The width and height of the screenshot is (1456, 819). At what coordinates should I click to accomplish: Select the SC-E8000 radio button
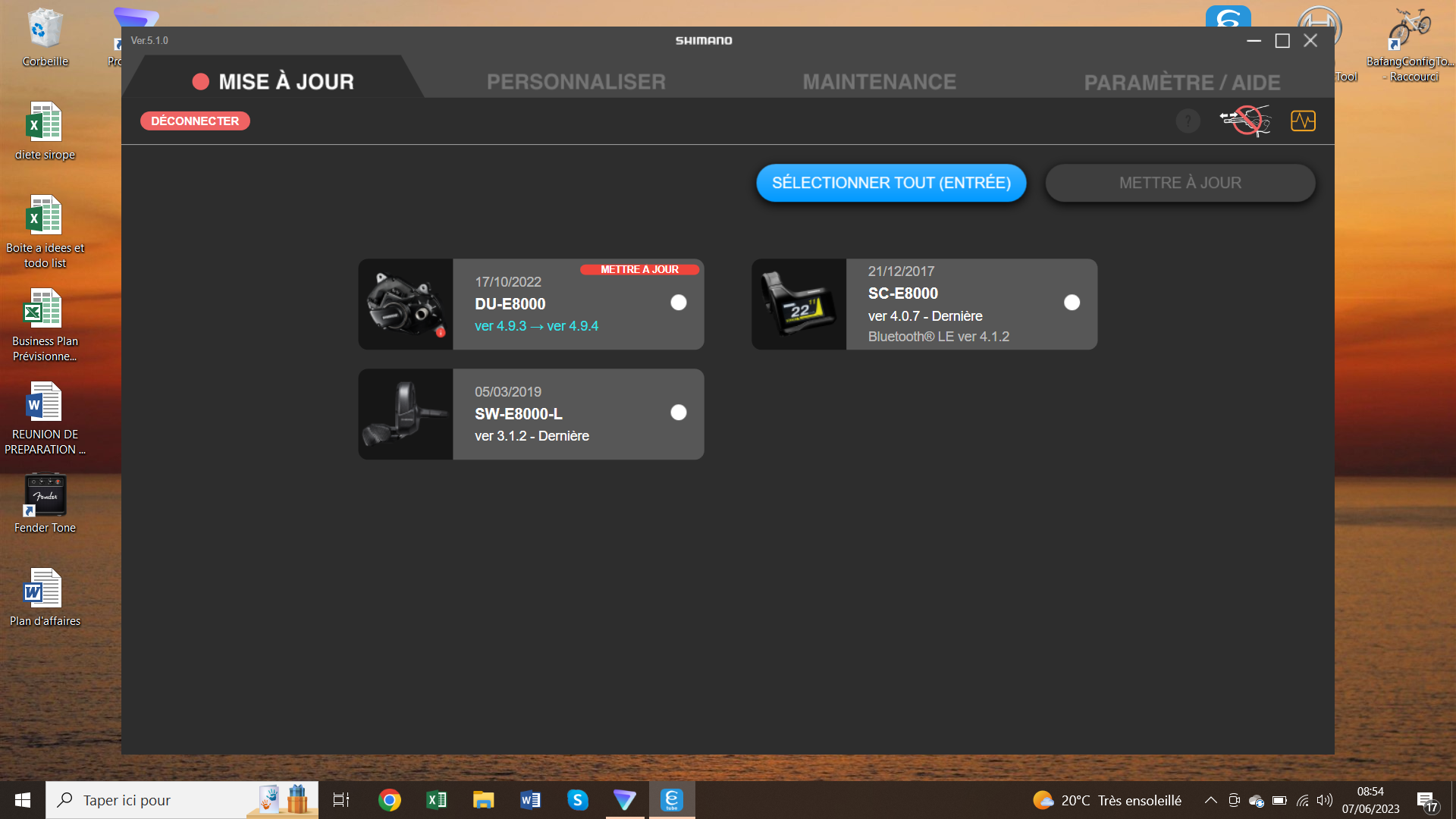point(1072,303)
